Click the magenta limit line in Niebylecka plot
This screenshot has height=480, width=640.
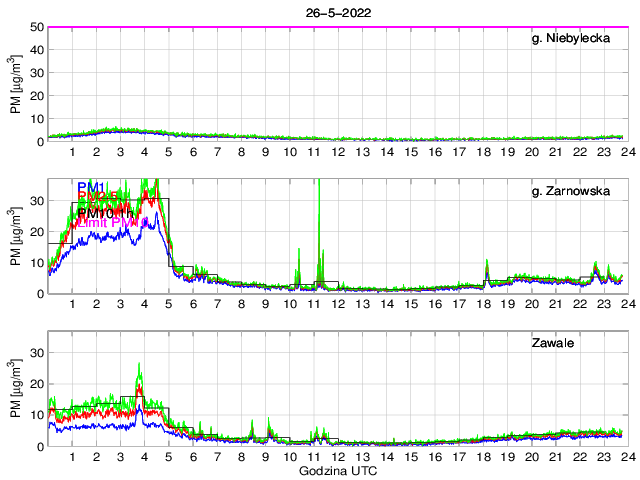coord(336,27)
